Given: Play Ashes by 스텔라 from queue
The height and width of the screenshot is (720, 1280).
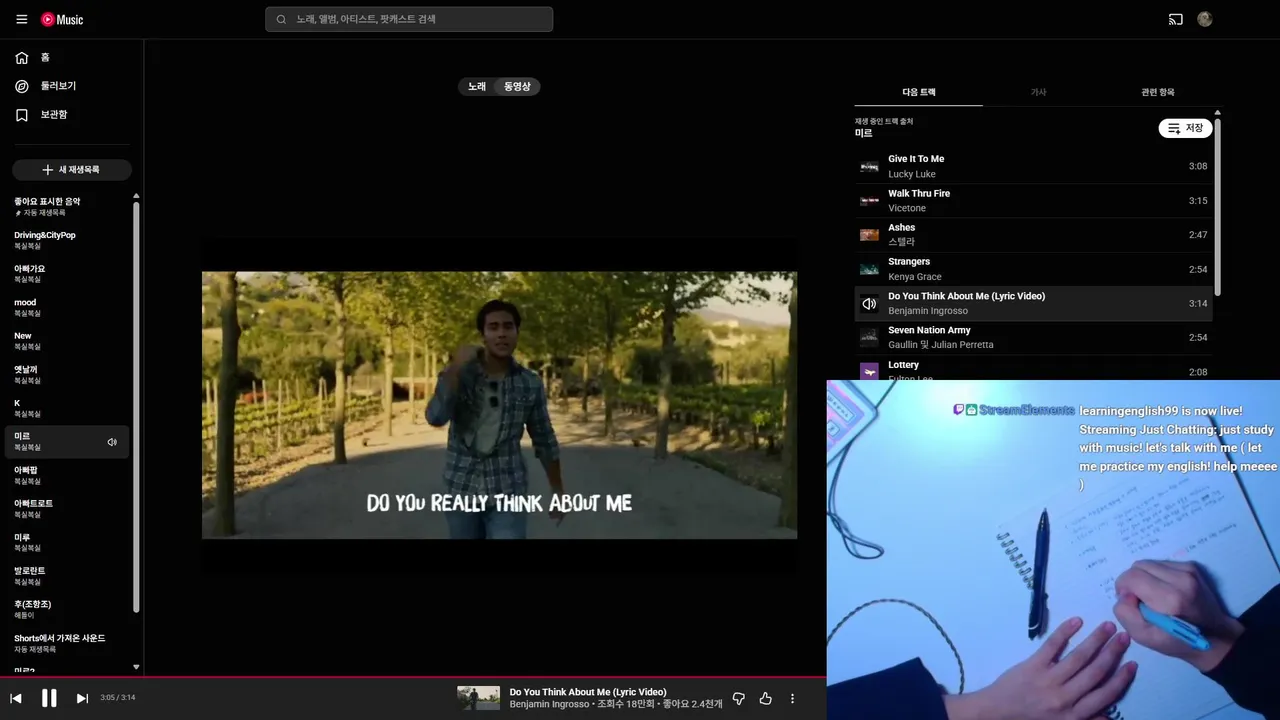Looking at the screenshot, I should [x=1033, y=235].
